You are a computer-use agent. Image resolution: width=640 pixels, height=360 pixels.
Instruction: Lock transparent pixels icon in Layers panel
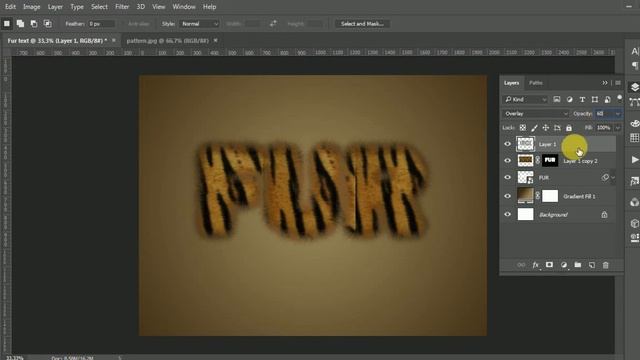coord(522,128)
